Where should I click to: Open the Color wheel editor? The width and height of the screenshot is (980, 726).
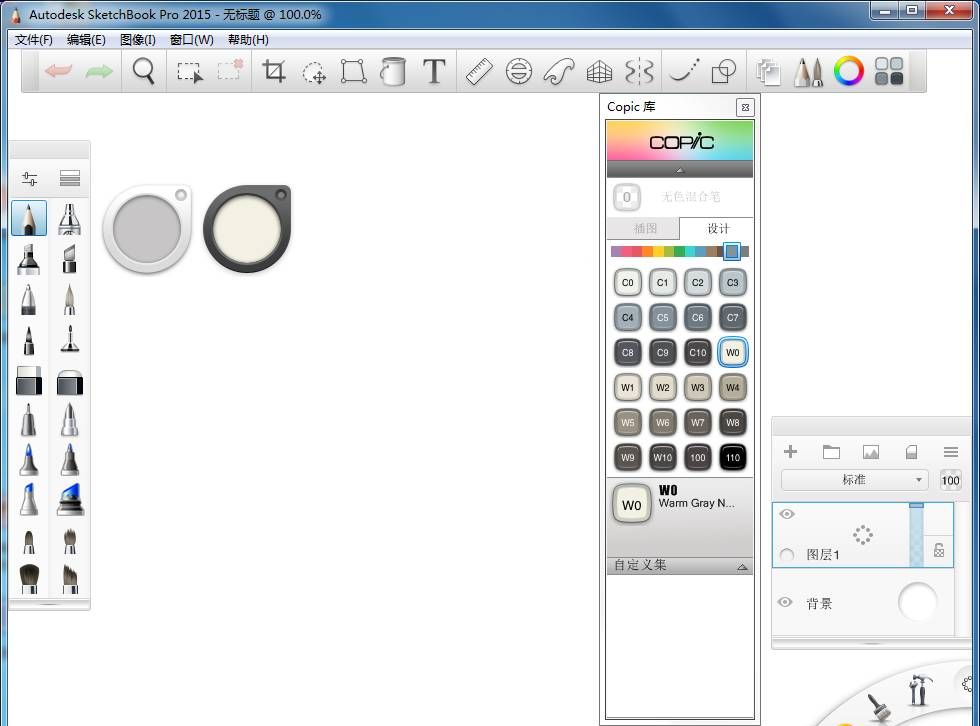pos(849,71)
